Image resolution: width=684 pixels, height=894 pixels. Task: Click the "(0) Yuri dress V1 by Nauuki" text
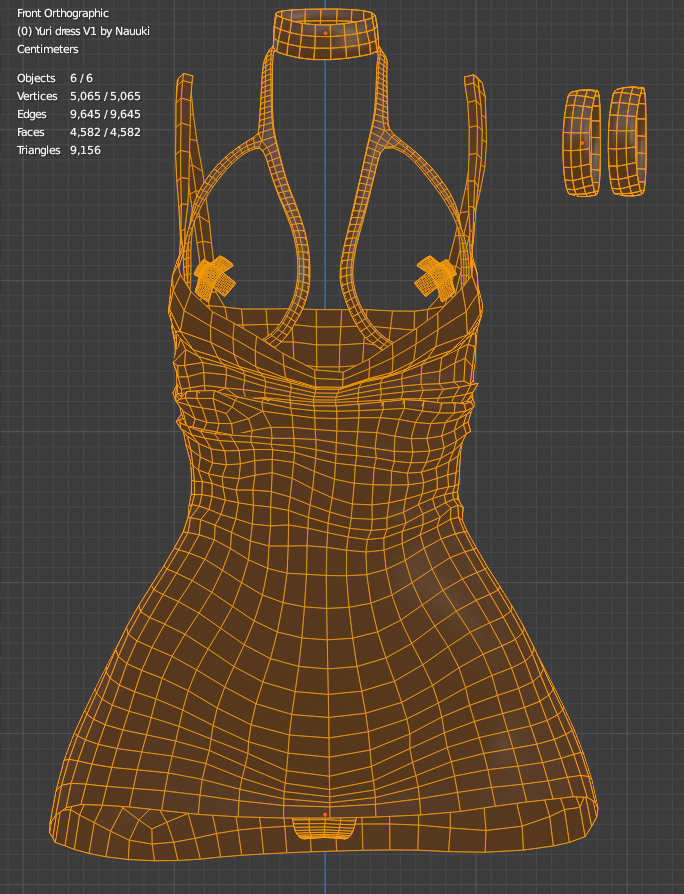(83, 31)
